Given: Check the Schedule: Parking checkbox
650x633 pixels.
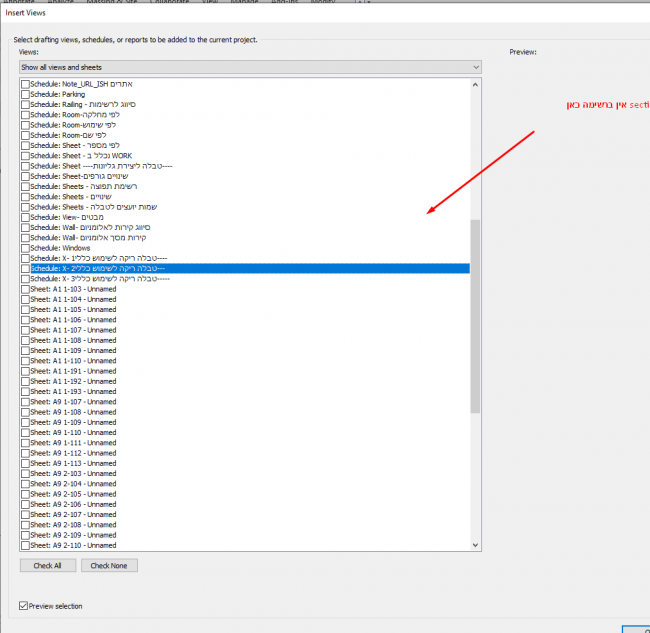Looking at the screenshot, I should tap(25, 95).
